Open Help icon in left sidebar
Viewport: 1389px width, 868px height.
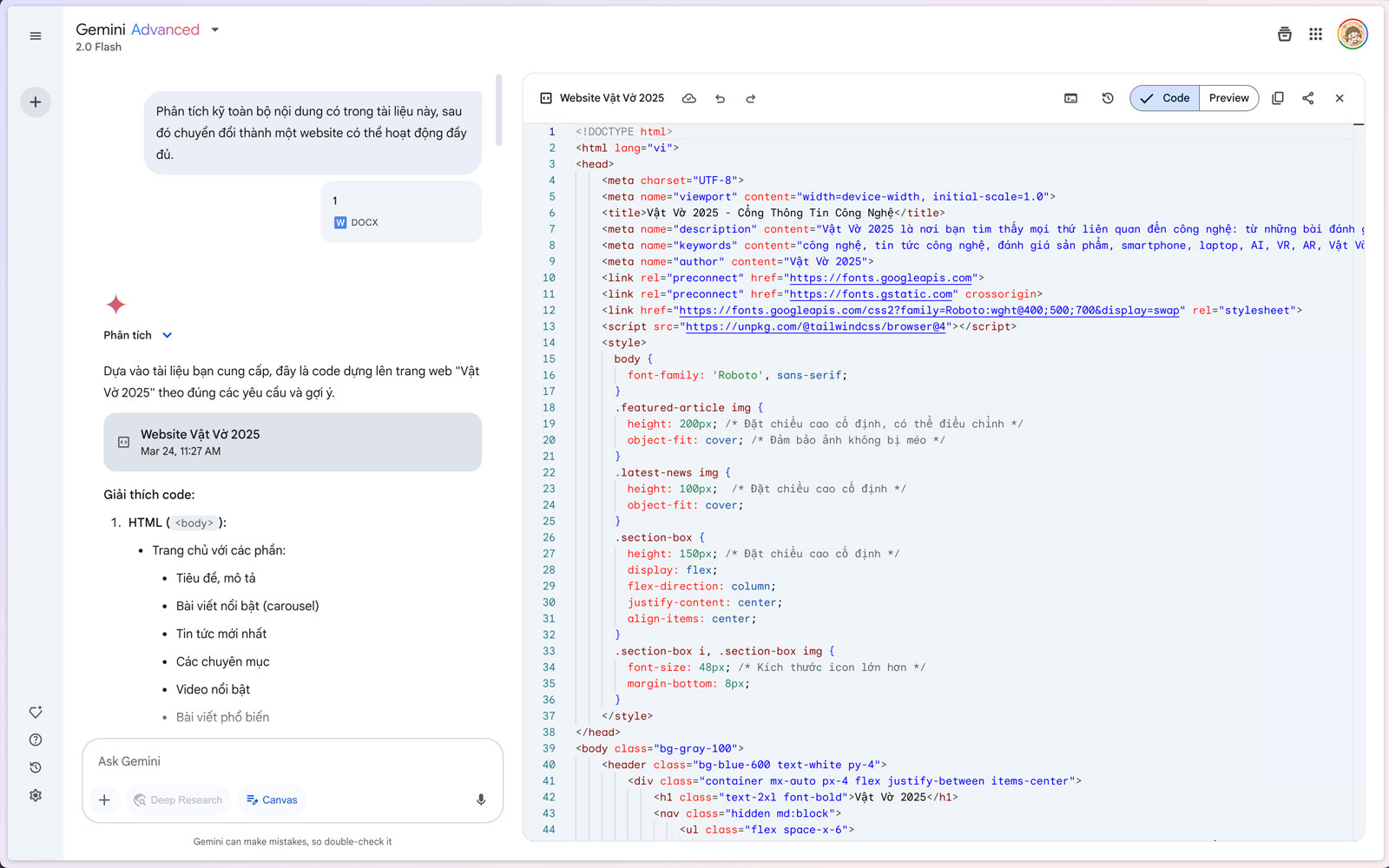[x=36, y=740]
